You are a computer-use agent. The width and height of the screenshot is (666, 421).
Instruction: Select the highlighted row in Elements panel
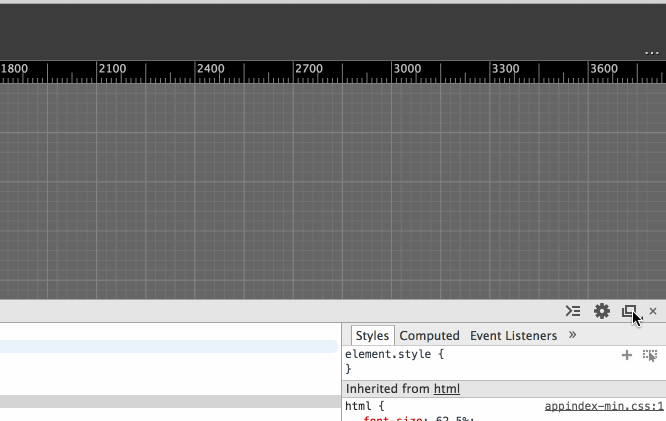point(168,347)
